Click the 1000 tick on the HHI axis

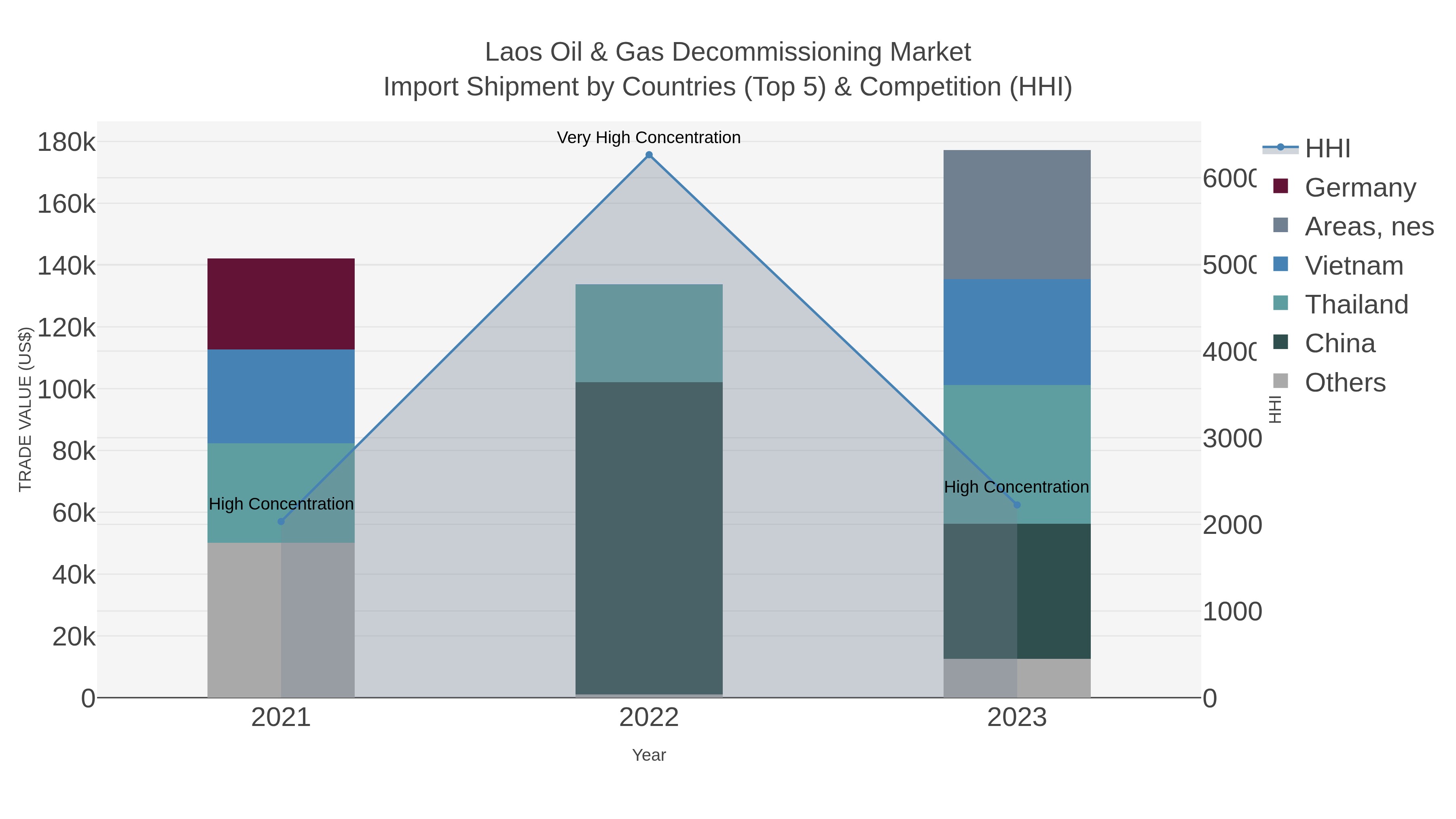pyautogui.click(x=1232, y=612)
